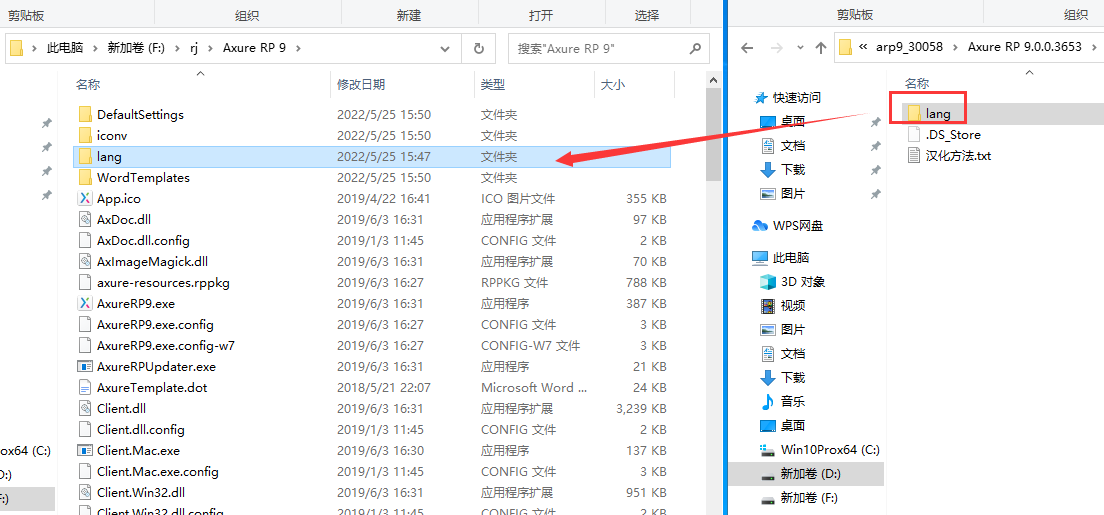
Task: Sort by 名称 column in left window
Action: click(x=88, y=85)
